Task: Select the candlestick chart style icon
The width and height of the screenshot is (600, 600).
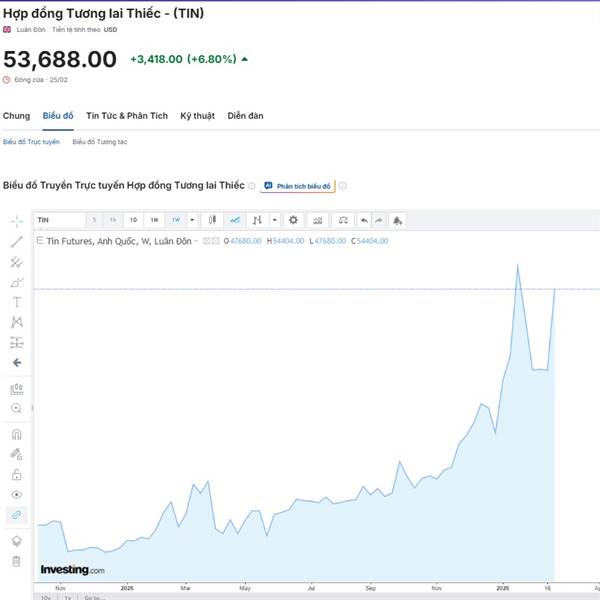Action: click(x=212, y=220)
